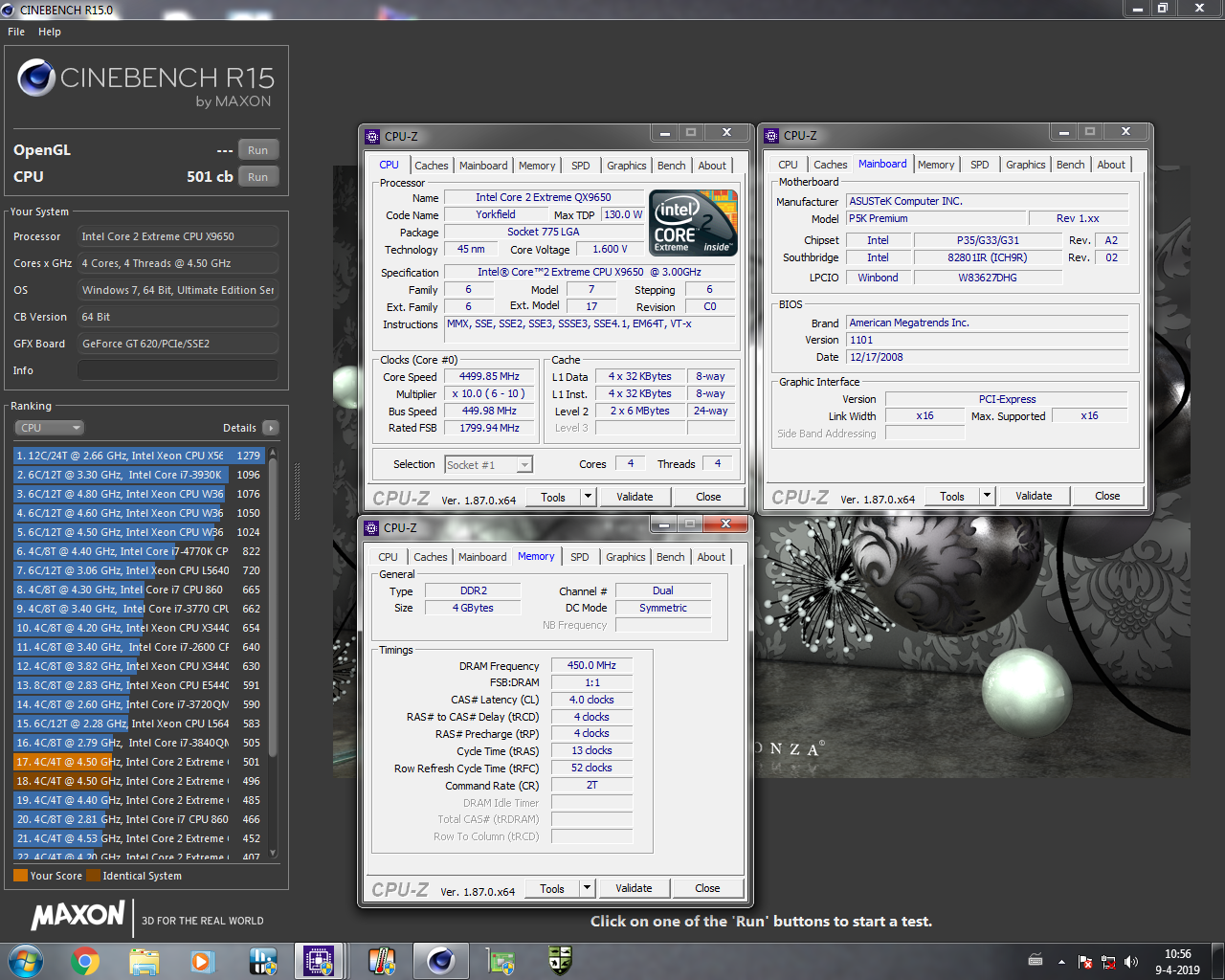
Task: Toggle the ranking Details arrow button
Action: [x=271, y=428]
